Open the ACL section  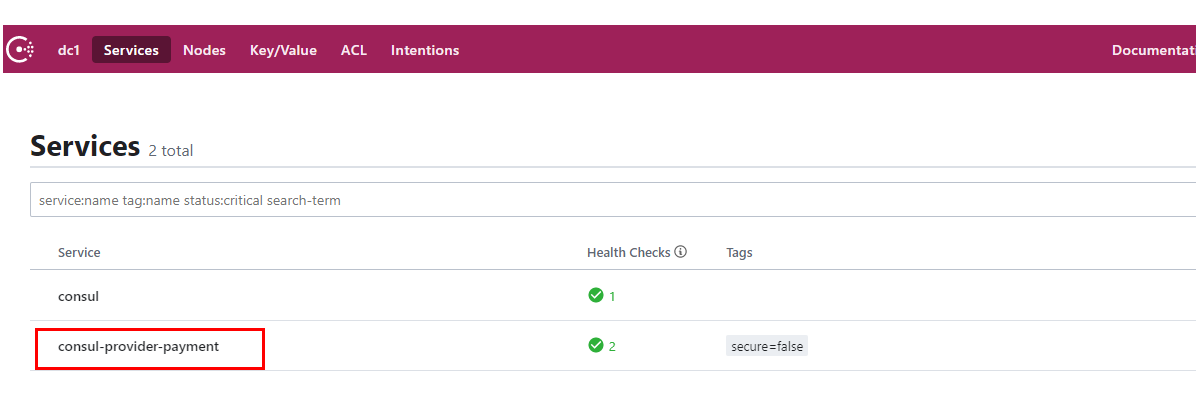(x=354, y=50)
